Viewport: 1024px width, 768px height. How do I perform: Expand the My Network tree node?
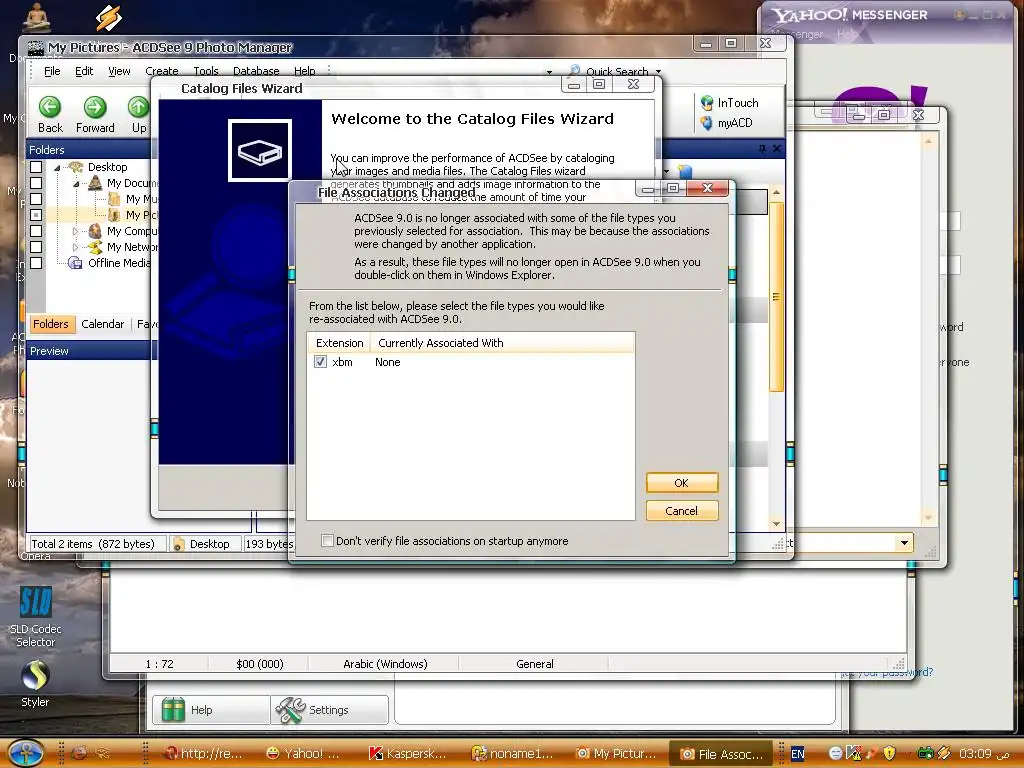point(76,247)
